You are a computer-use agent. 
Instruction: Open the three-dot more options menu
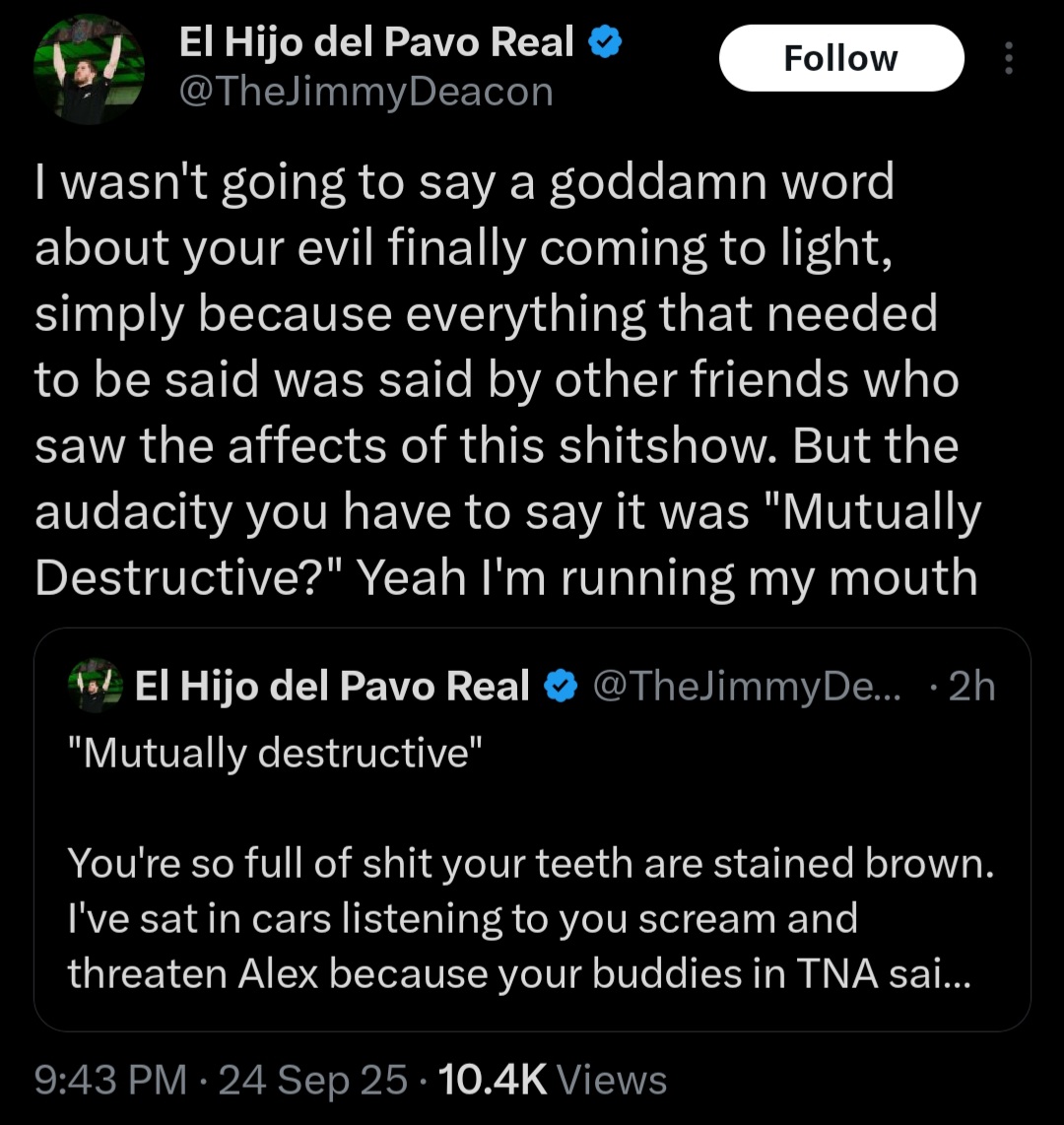1008,58
